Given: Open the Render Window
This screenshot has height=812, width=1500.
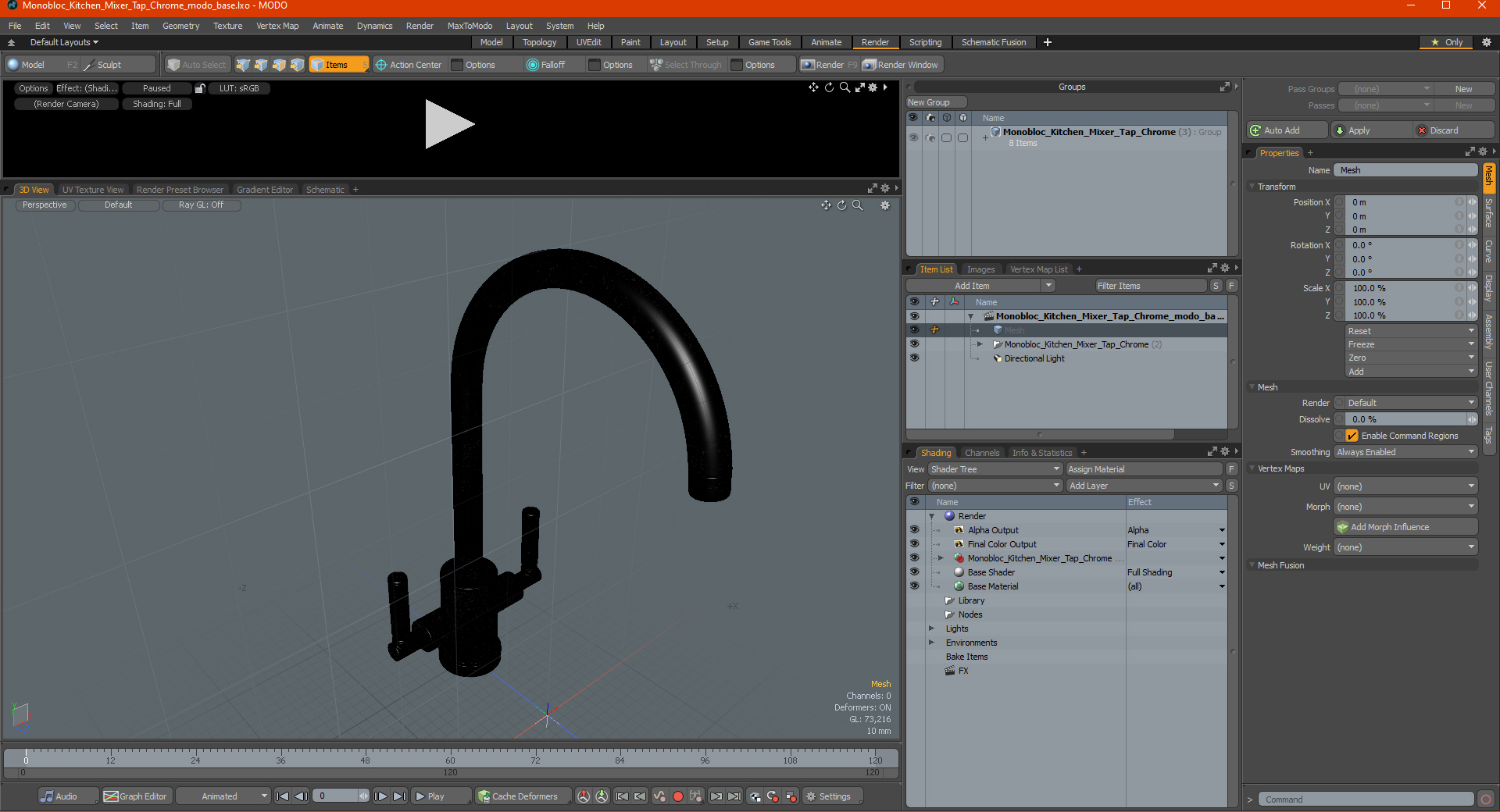Looking at the screenshot, I should coord(901,65).
